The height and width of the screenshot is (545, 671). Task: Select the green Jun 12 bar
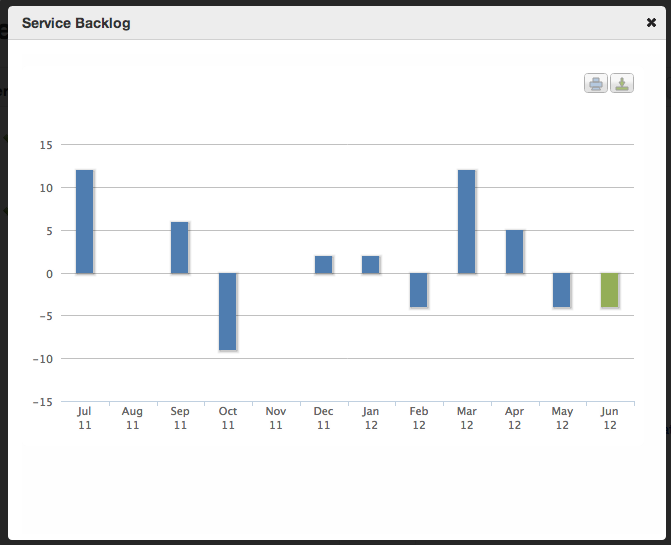pyautogui.click(x=609, y=290)
